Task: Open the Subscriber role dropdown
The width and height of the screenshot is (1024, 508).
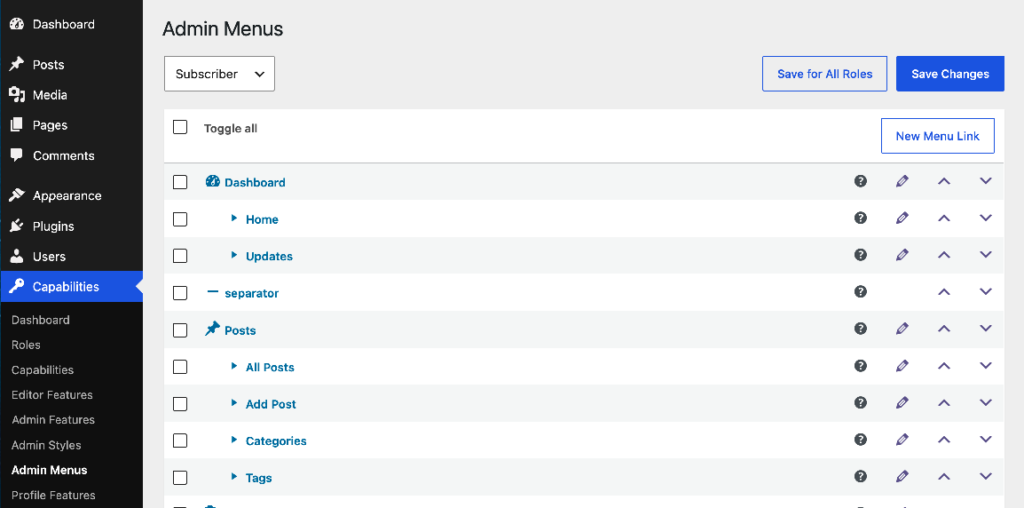Action: 219,74
